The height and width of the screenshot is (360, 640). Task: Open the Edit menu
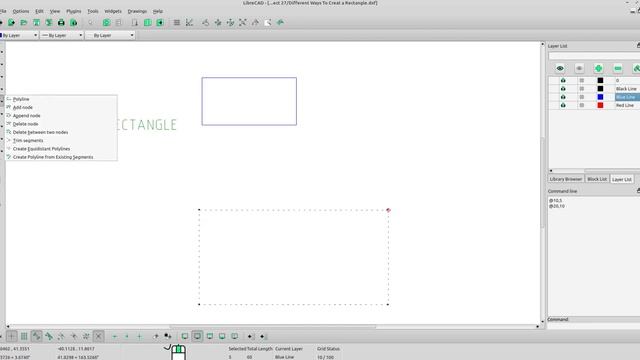[x=39, y=11]
